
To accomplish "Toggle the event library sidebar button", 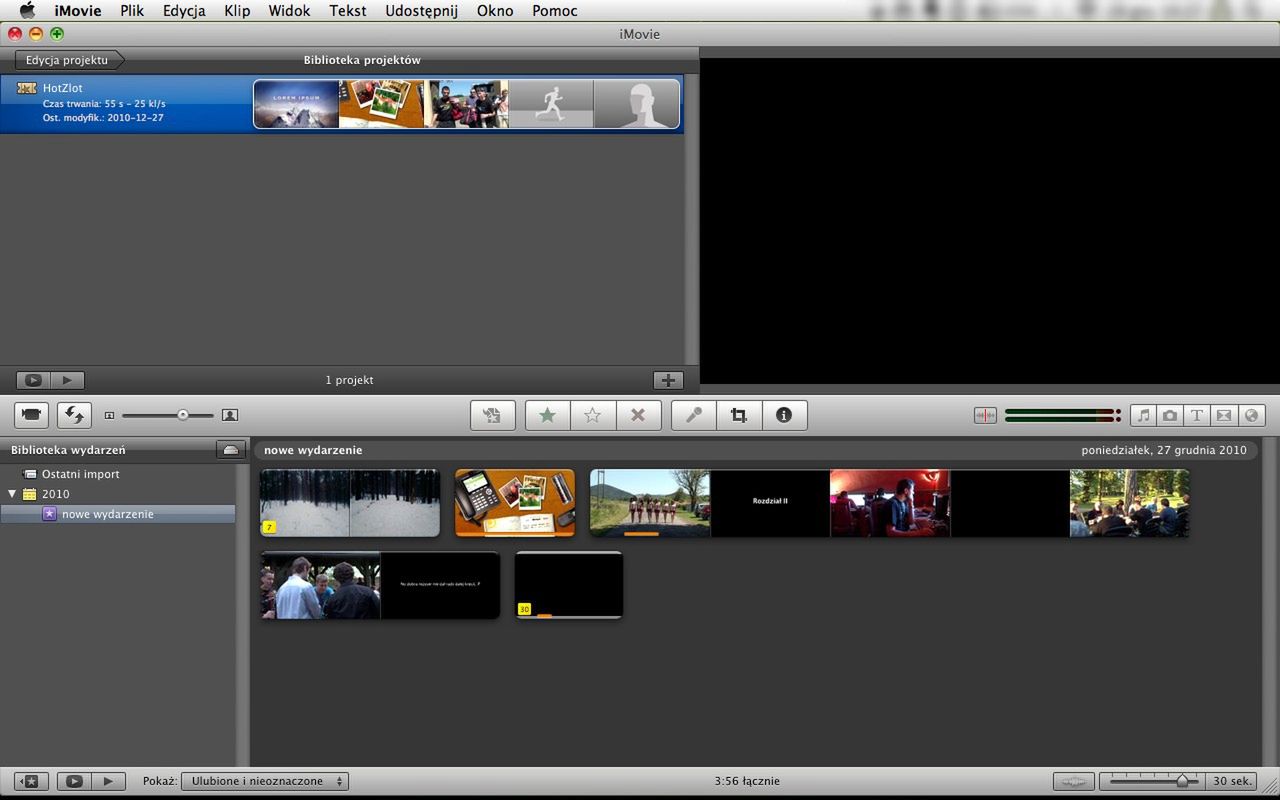I will point(30,781).
